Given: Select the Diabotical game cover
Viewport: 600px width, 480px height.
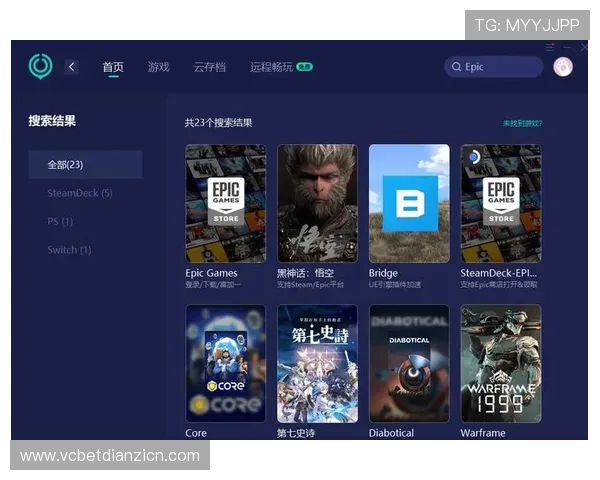Looking at the screenshot, I should pos(409,363).
